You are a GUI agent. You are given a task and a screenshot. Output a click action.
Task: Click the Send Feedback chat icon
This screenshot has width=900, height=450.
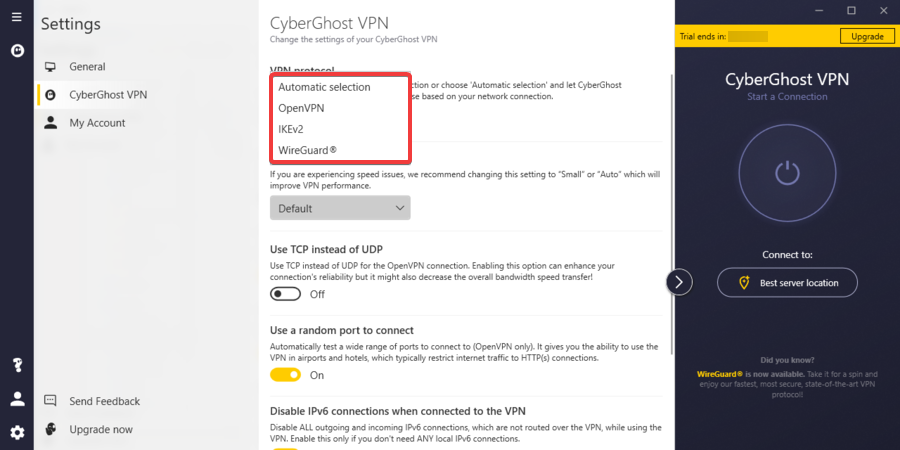50,401
